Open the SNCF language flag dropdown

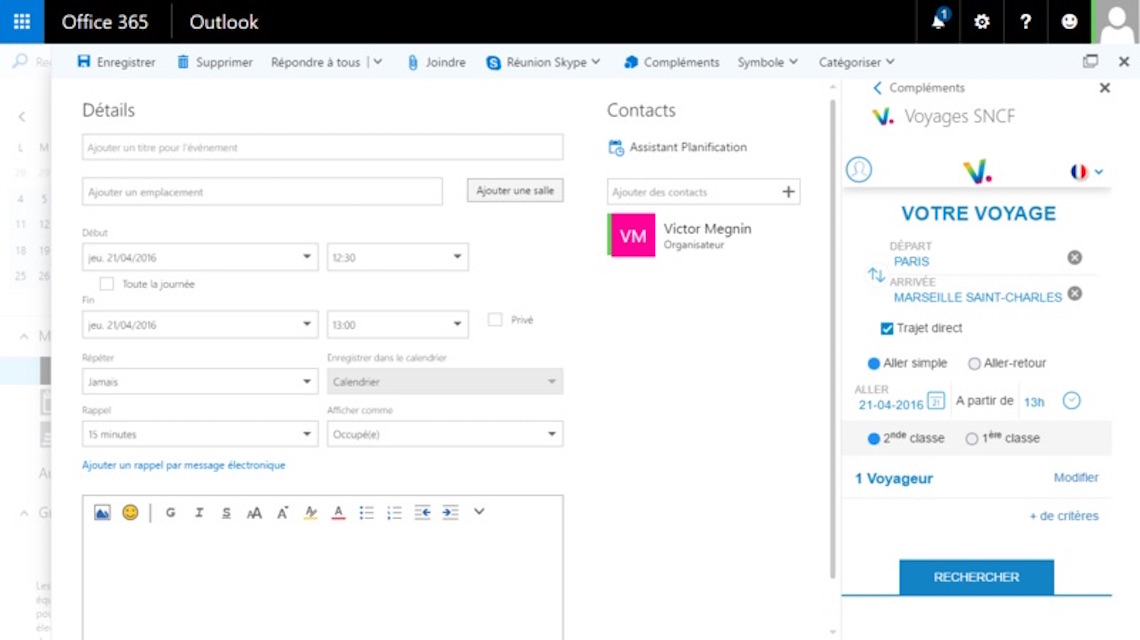tap(1087, 172)
